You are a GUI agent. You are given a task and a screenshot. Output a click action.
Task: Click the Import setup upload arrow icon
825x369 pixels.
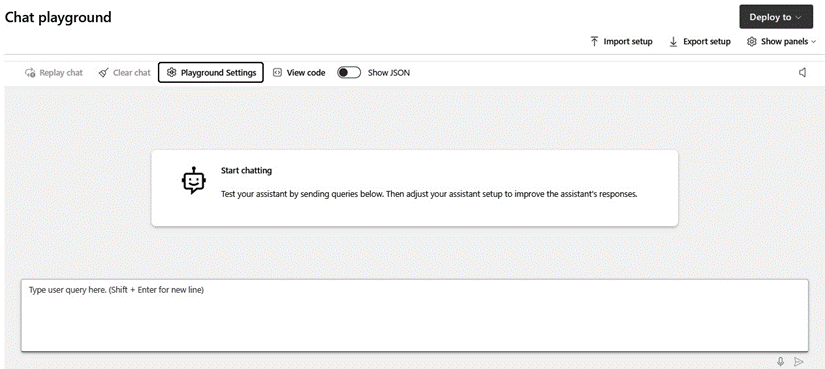[595, 42]
